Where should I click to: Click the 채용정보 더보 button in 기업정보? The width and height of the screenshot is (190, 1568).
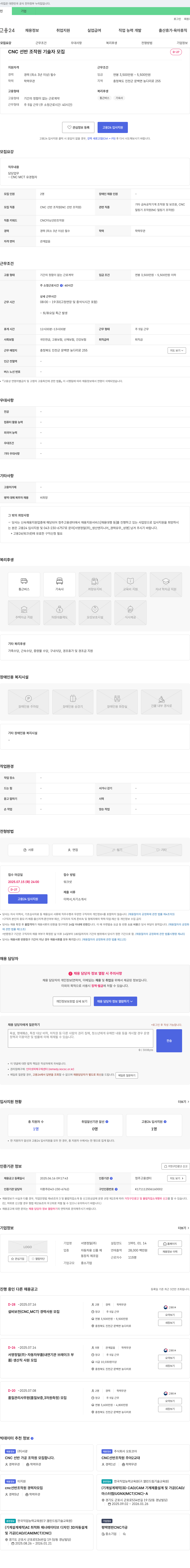[170, 1251]
